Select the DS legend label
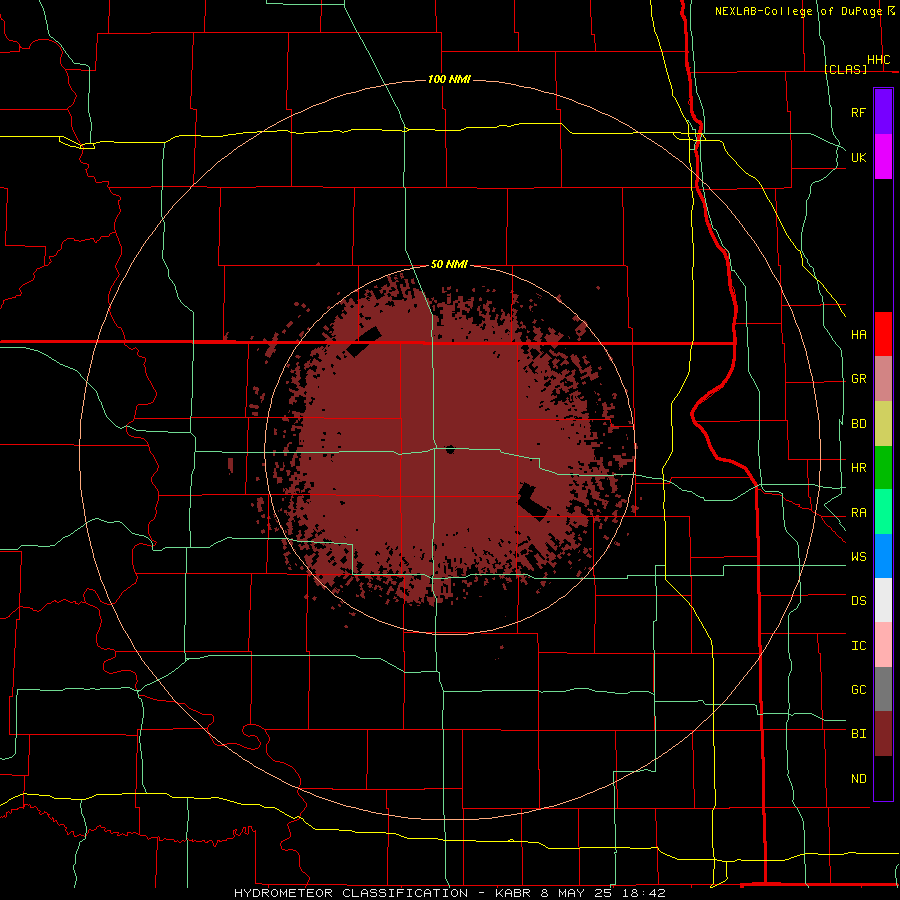 click(858, 601)
